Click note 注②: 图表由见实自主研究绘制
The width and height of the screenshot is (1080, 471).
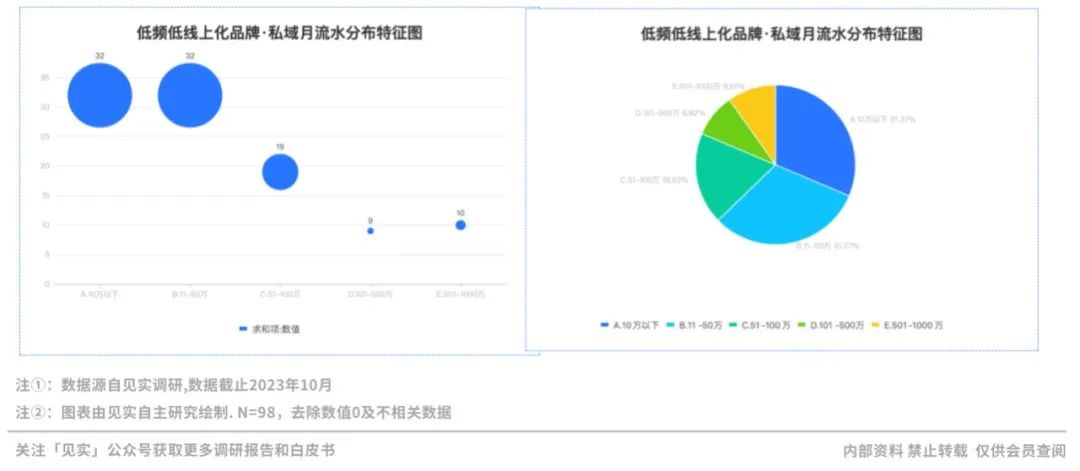[x=233, y=412]
